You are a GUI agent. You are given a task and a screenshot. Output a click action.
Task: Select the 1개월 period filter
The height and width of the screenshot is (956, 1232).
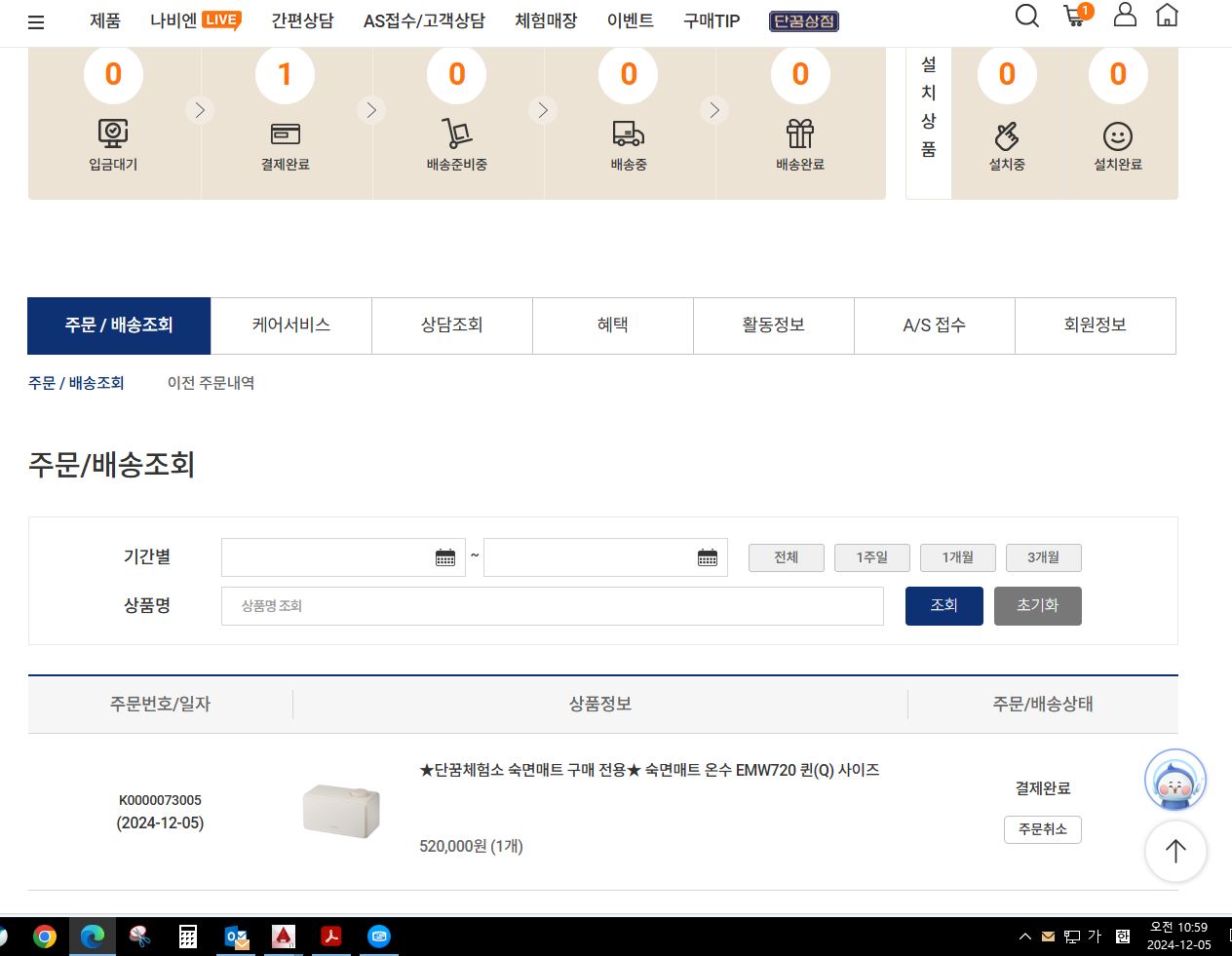coord(957,557)
